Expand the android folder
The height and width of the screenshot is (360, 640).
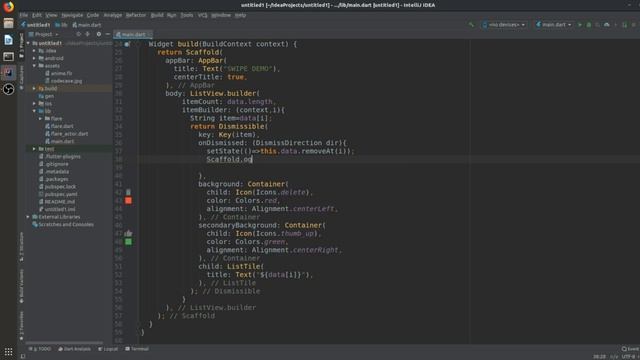pos(34,58)
